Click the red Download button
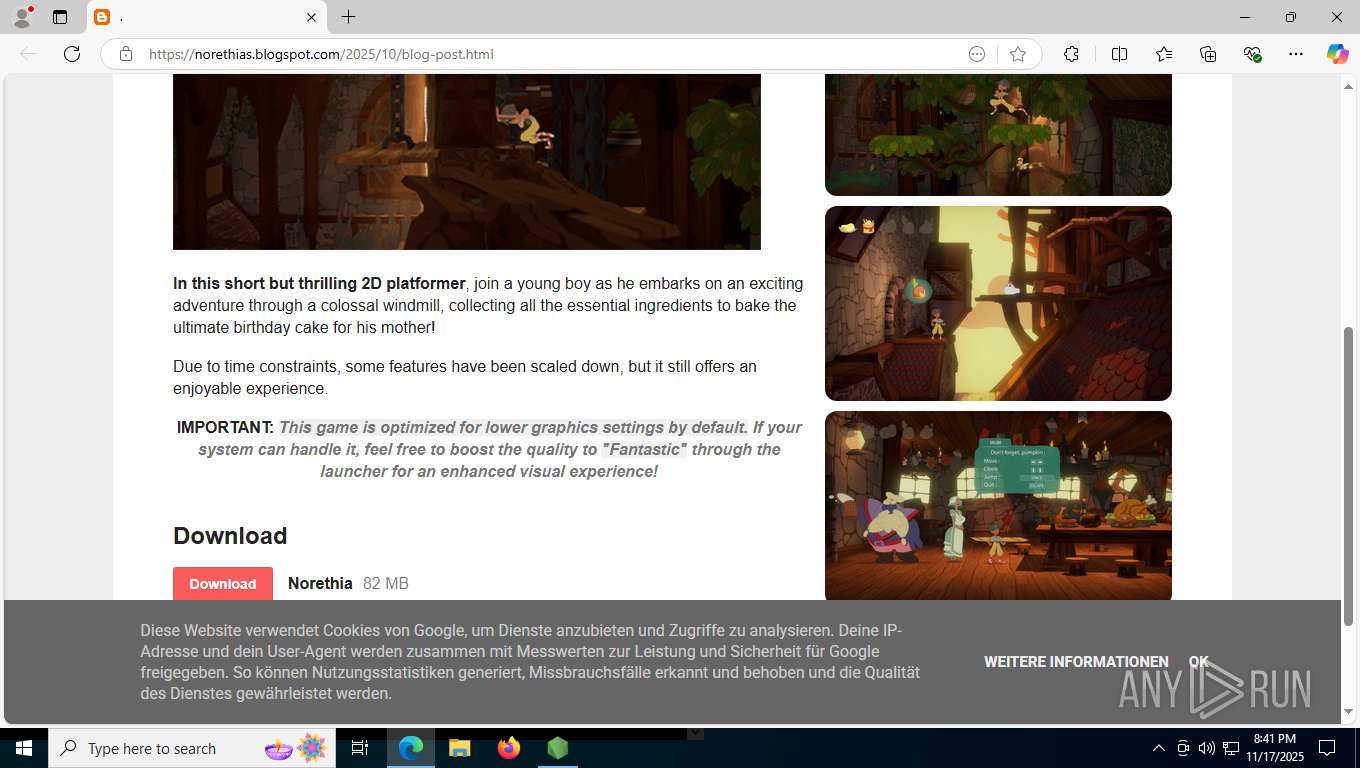This screenshot has width=1360, height=768. [223, 584]
